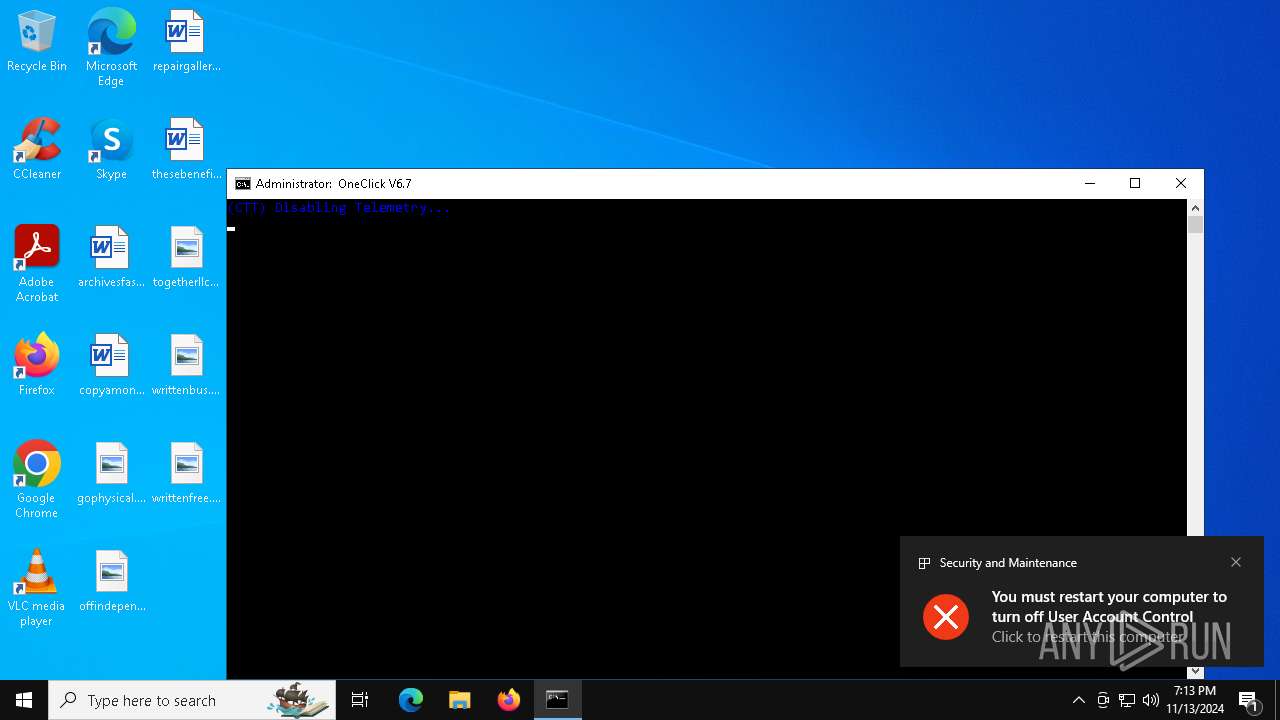
Task: Click the console scrollbar thumb
Action: coord(1195,225)
